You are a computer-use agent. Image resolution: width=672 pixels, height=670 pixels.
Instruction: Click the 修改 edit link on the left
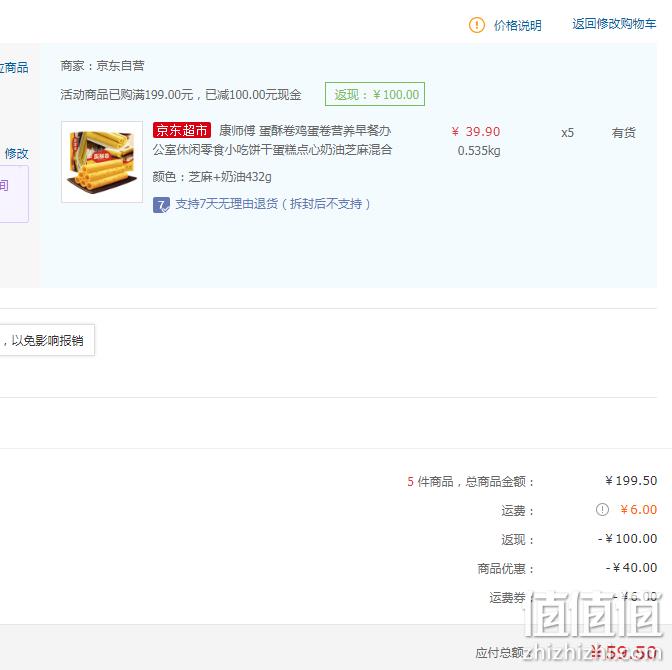click(x=16, y=153)
